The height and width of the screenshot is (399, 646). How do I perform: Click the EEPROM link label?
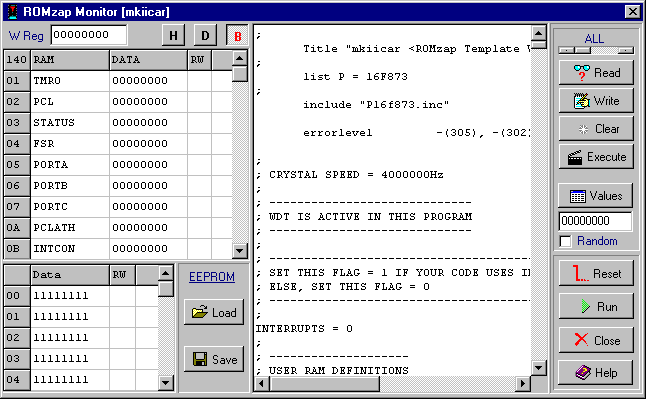coord(212,277)
